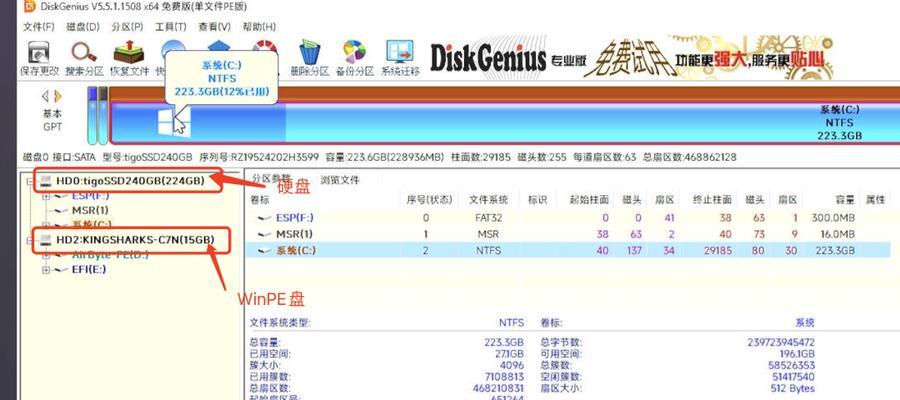Select MSR(1) row in partition table

pyautogui.click(x=568, y=234)
